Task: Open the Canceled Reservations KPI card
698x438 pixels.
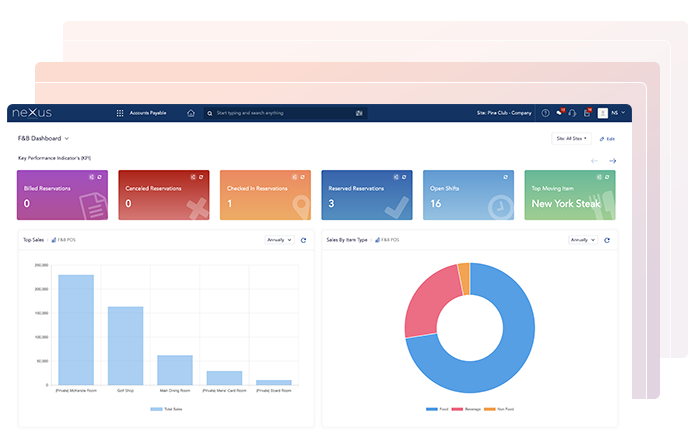Action: click(x=164, y=195)
